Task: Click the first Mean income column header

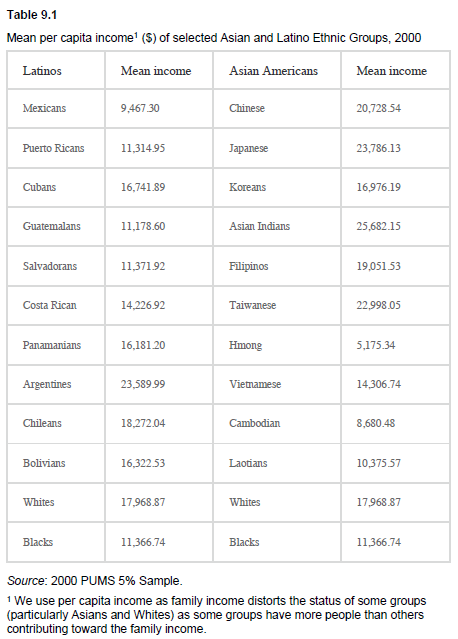Action: click(156, 71)
